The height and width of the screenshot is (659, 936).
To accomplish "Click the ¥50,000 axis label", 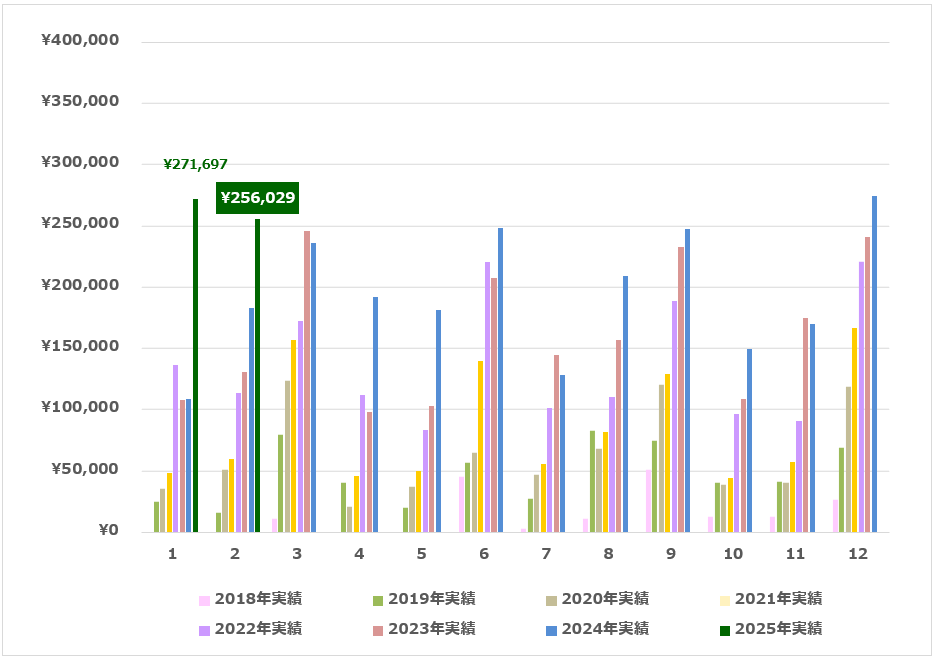I will pos(85,469).
